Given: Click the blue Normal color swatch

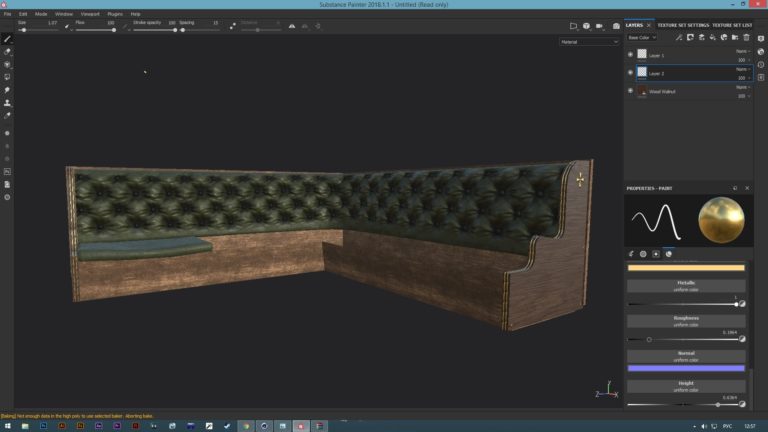Looking at the screenshot, I should (x=686, y=368).
